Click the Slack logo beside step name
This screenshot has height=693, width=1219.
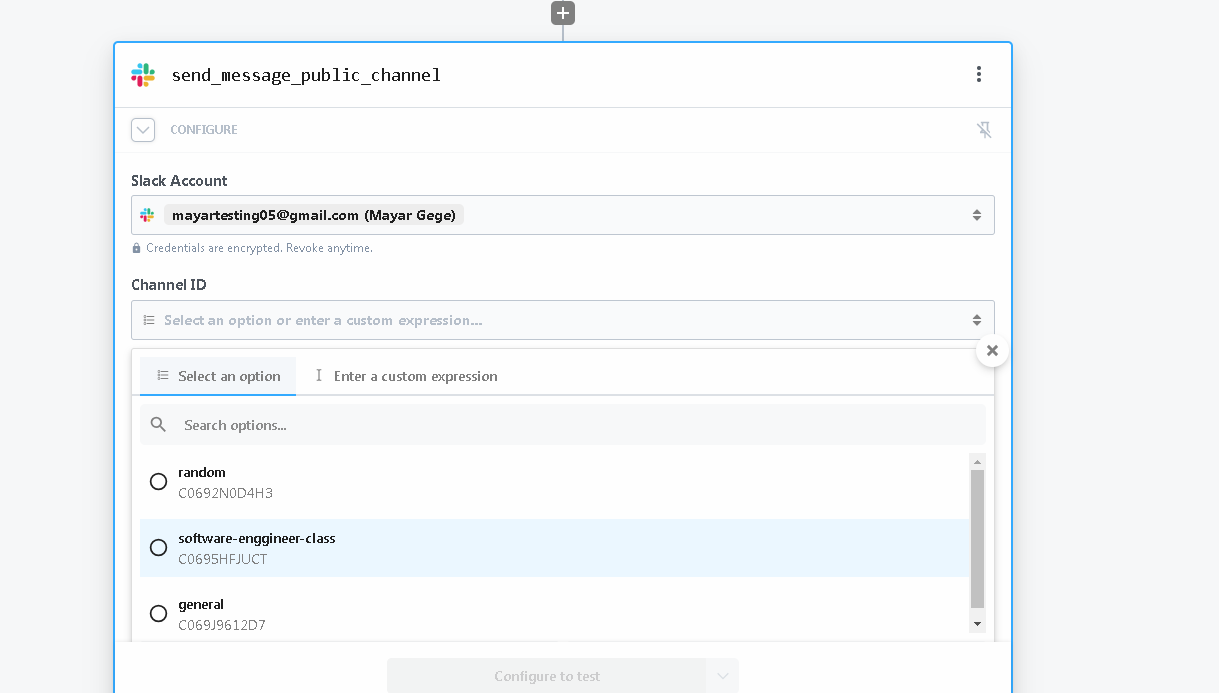pyautogui.click(x=143, y=75)
